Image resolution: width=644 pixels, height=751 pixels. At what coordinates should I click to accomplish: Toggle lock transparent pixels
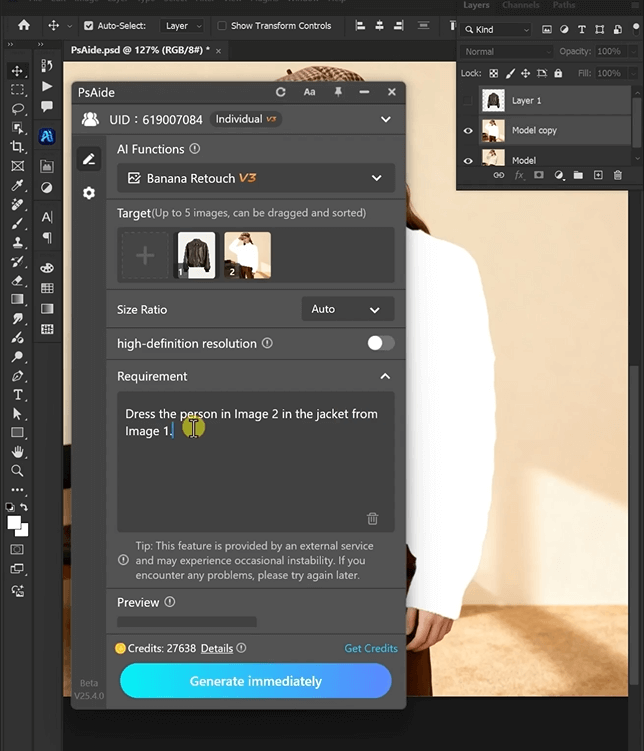coord(494,73)
